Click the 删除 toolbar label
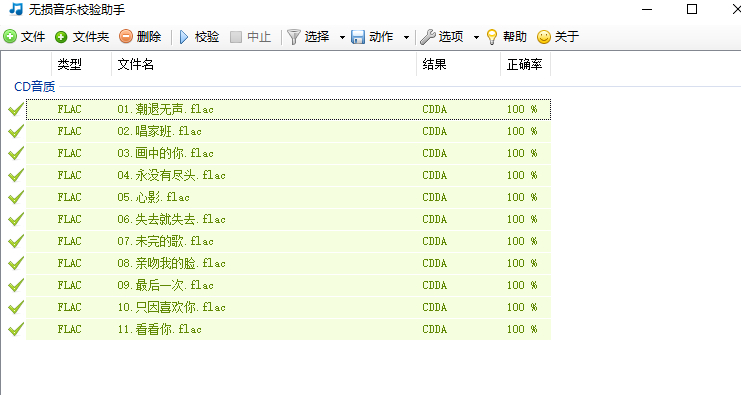 [149, 37]
